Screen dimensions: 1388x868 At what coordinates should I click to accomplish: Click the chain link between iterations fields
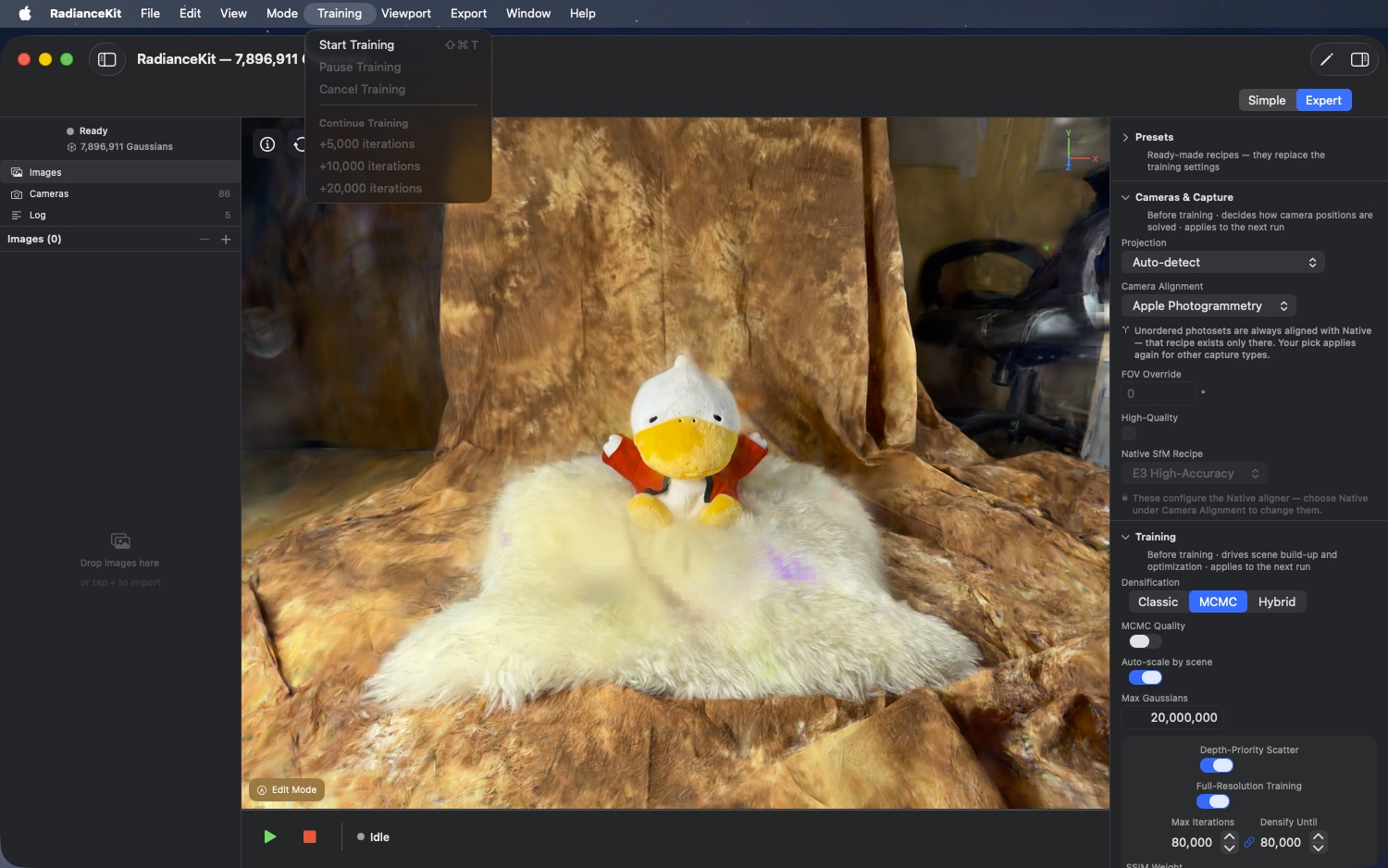1249,842
